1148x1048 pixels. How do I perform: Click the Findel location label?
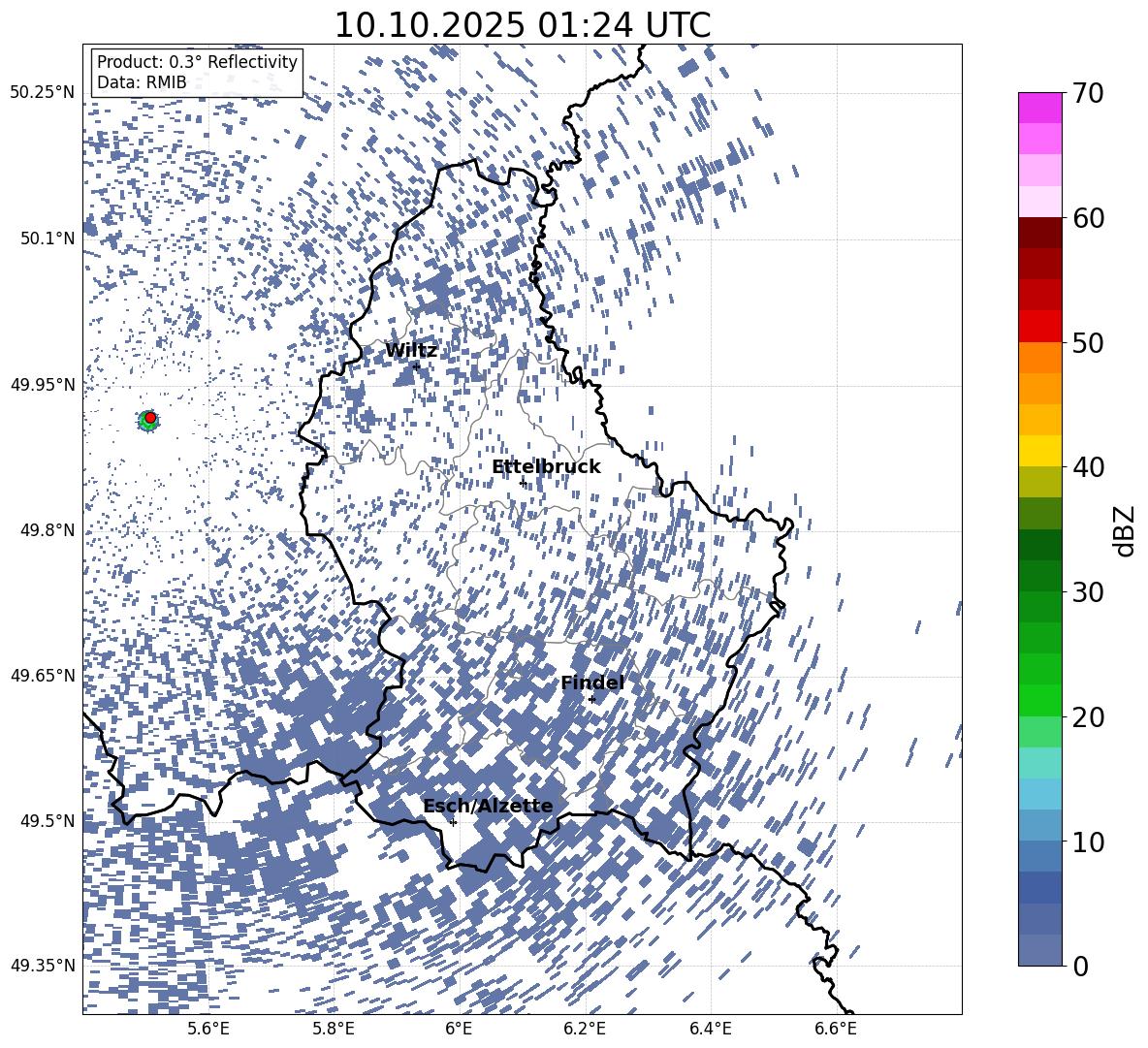click(x=592, y=683)
